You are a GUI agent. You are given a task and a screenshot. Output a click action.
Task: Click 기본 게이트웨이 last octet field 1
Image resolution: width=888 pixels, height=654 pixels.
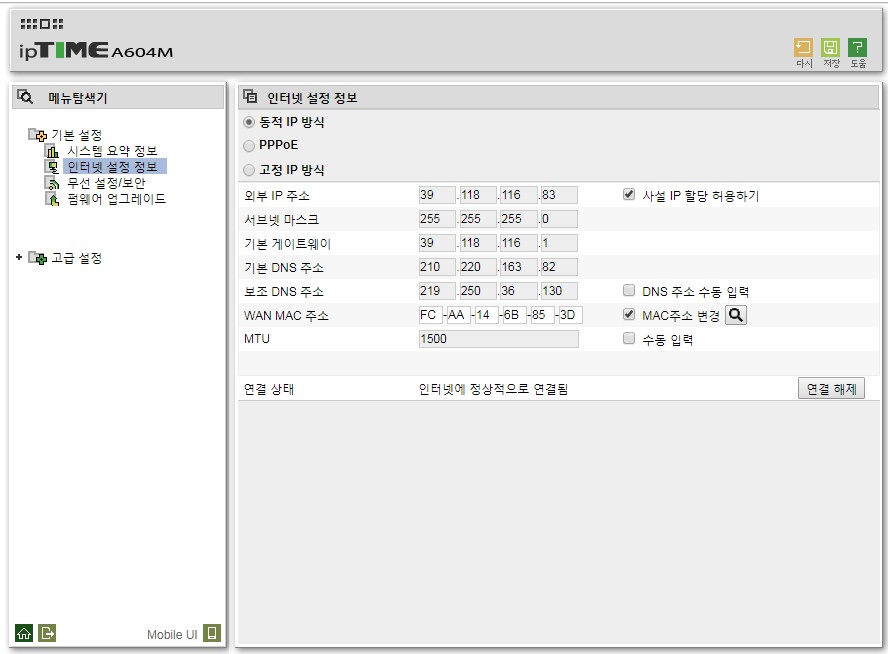click(x=559, y=243)
